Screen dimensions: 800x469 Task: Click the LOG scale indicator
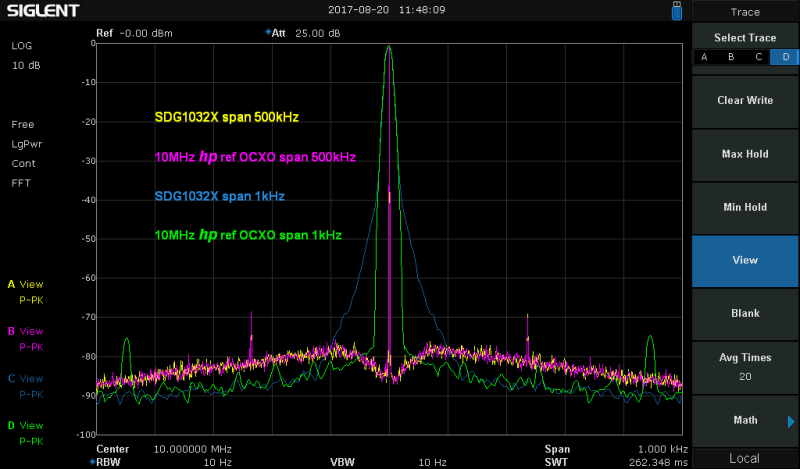coord(22,46)
